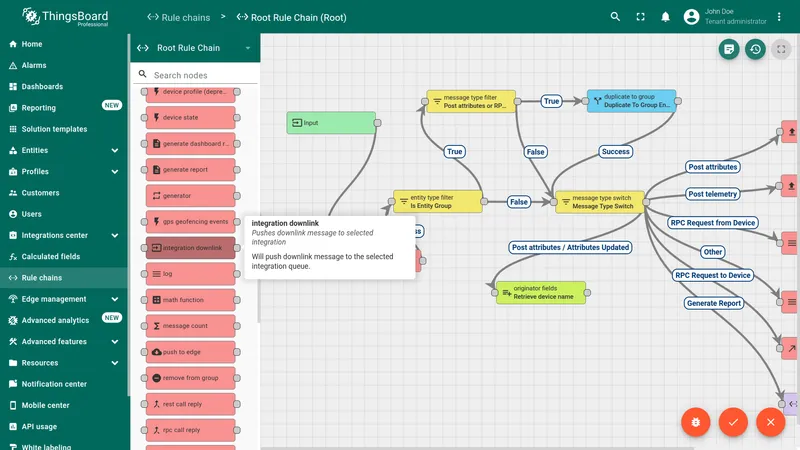Image resolution: width=800 pixels, height=450 pixels.
Task: Click Root Rule Chain (Root) breadcrumb
Action: [291, 17]
